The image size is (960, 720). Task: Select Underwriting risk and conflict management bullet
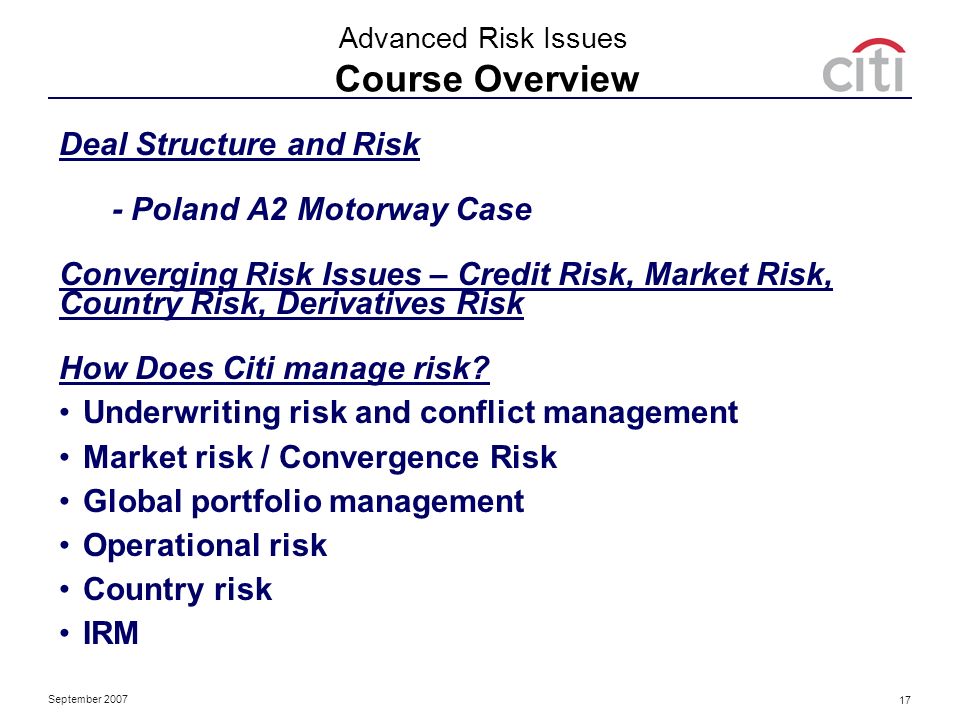tap(410, 412)
